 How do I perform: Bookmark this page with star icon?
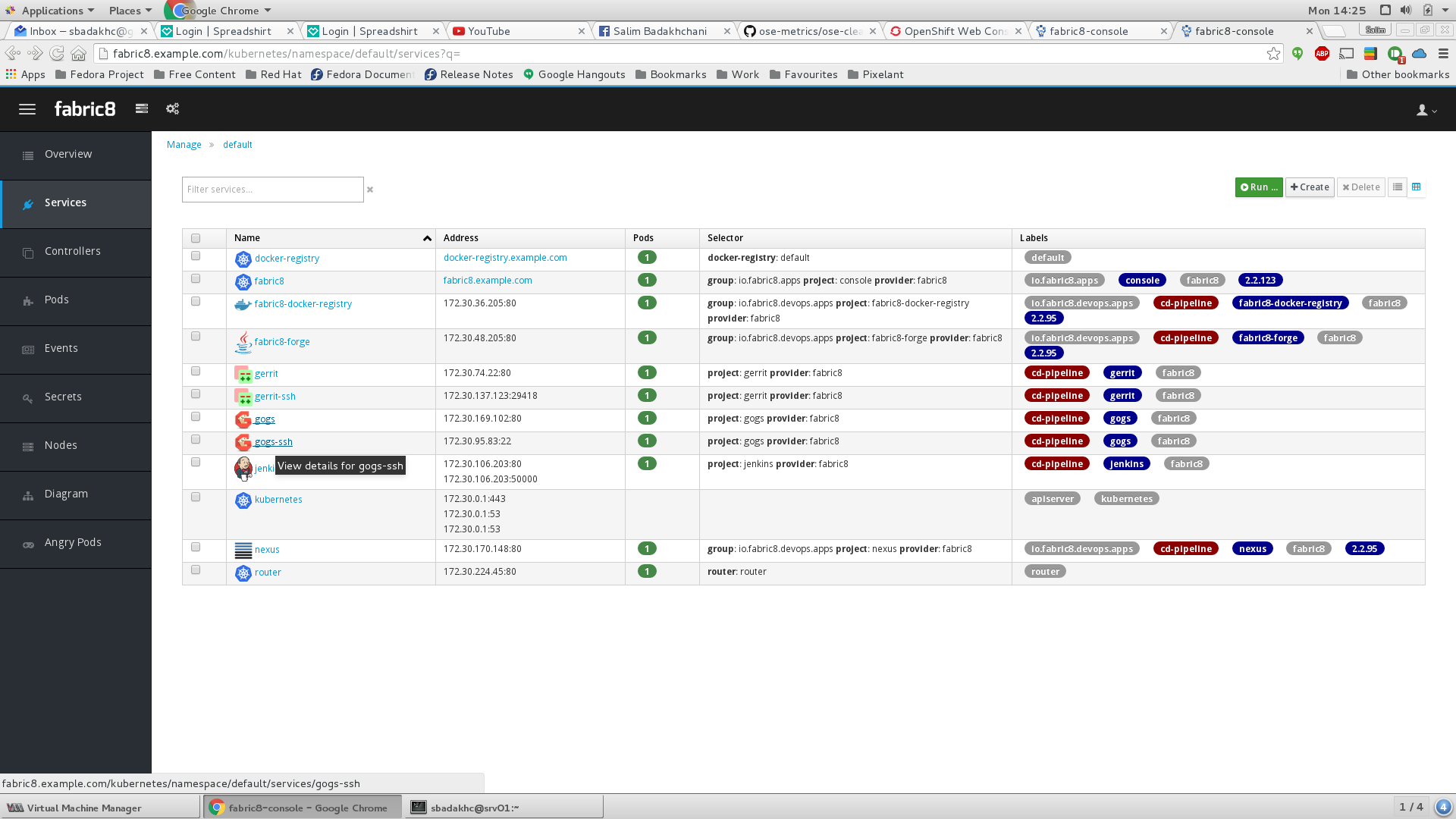[1273, 54]
